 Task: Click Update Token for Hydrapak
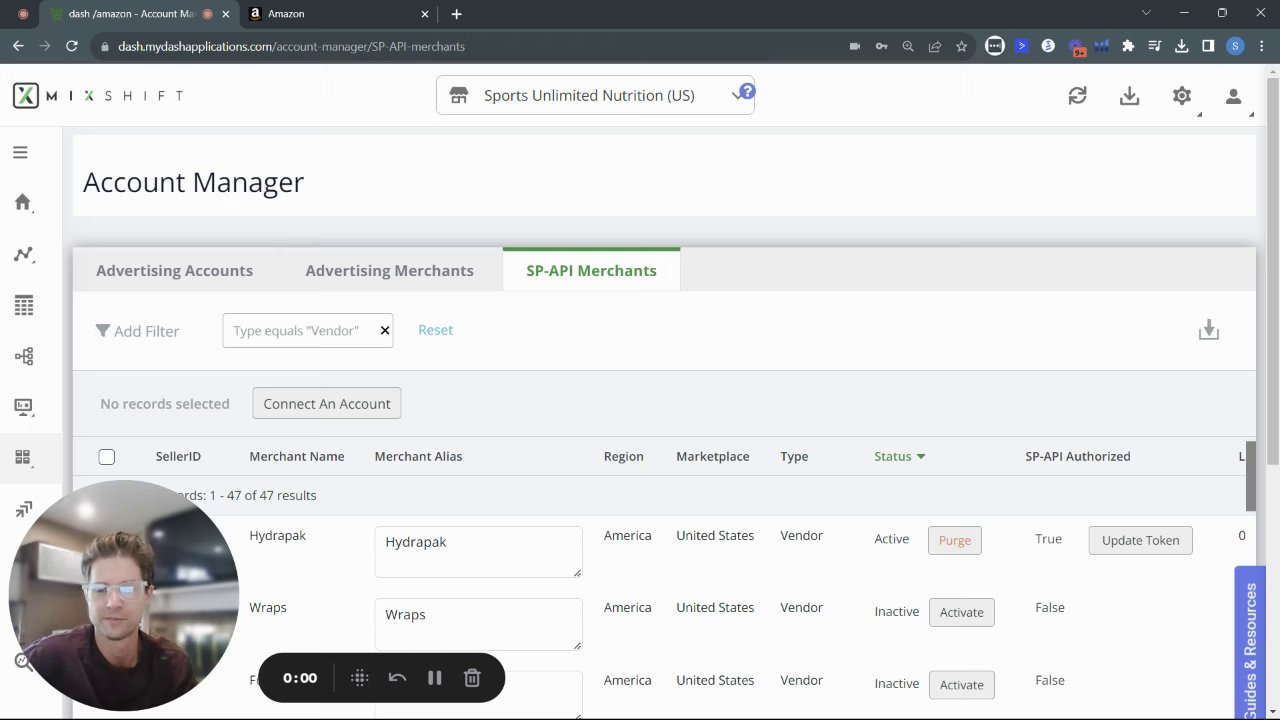[1140, 540]
